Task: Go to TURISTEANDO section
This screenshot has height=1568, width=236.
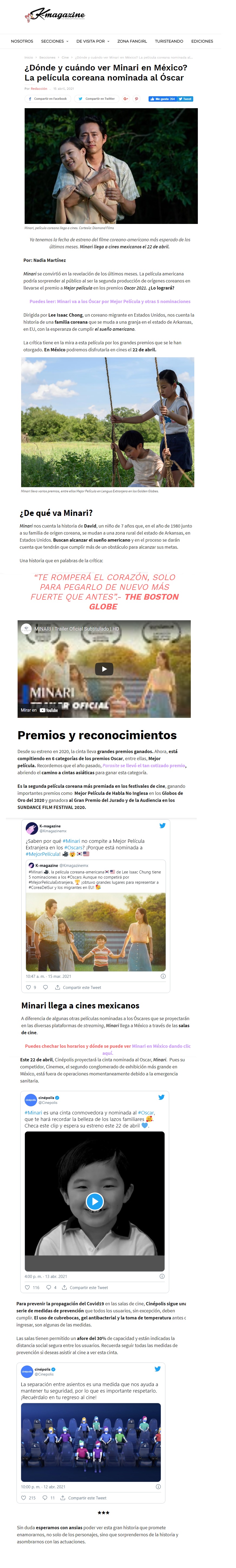Action: point(169,41)
